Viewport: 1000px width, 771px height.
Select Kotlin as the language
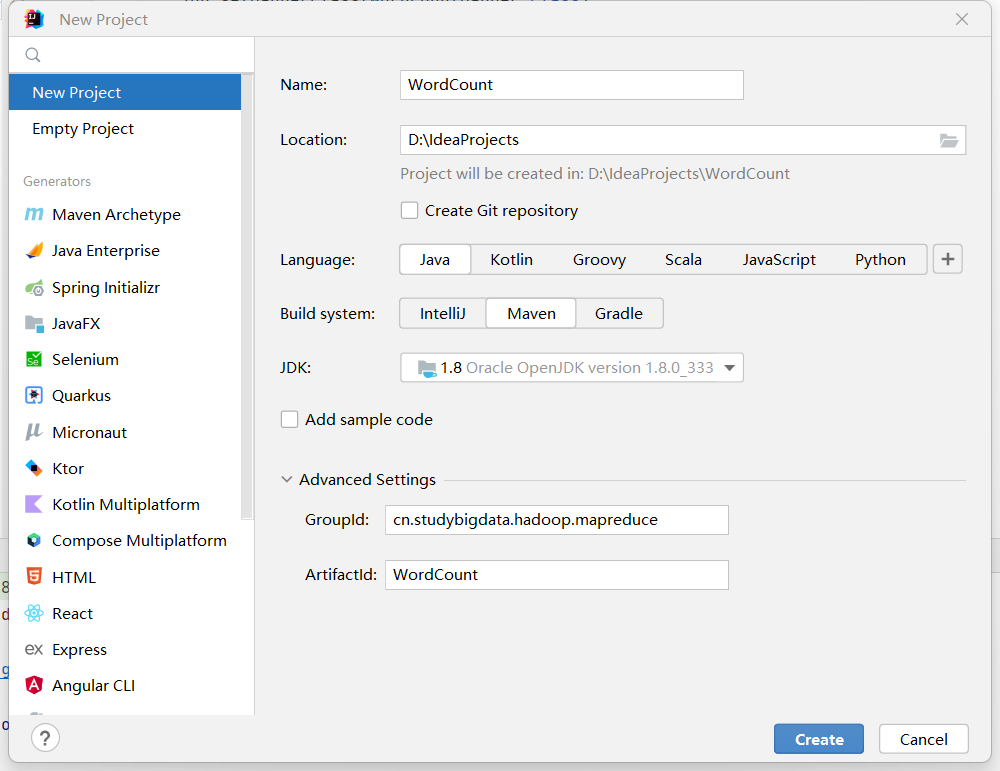pyautogui.click(x=511, y=260)
